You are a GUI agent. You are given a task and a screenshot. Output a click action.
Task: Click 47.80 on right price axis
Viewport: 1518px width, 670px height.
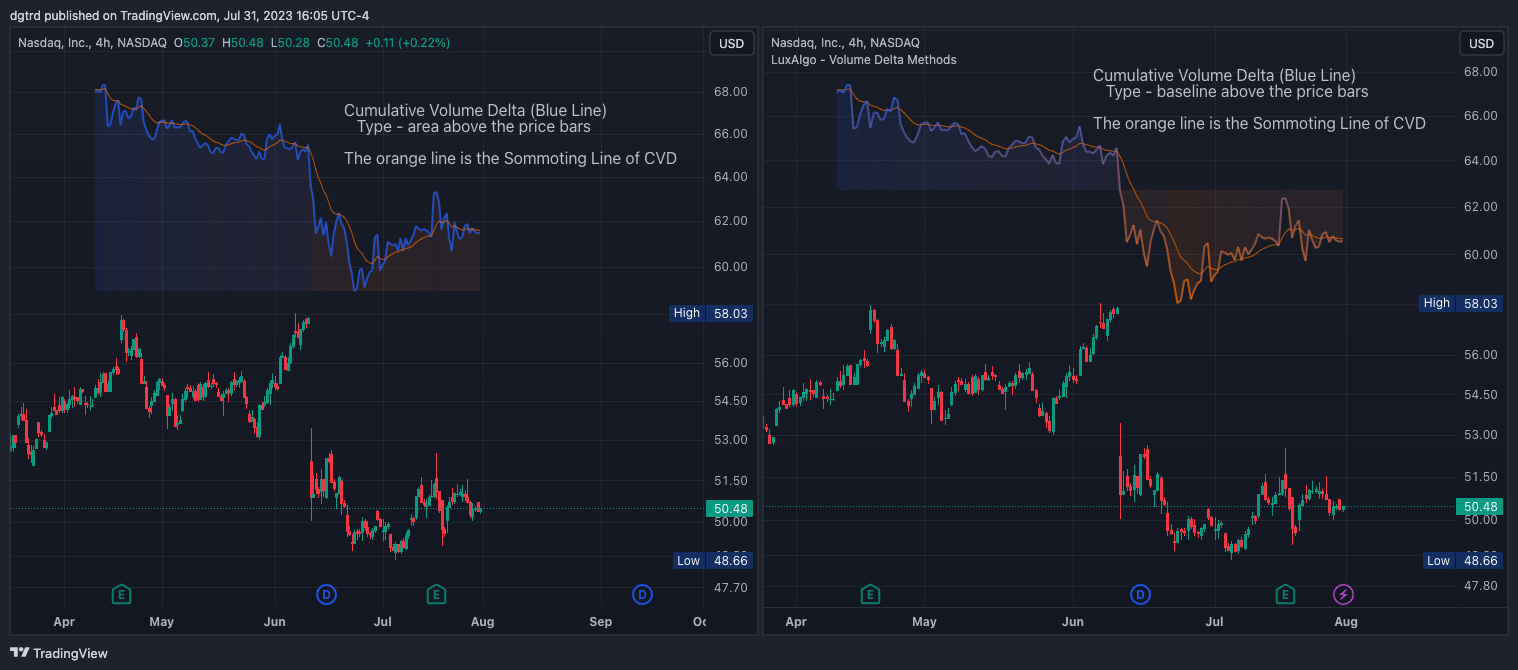(x=1480, y=585)
